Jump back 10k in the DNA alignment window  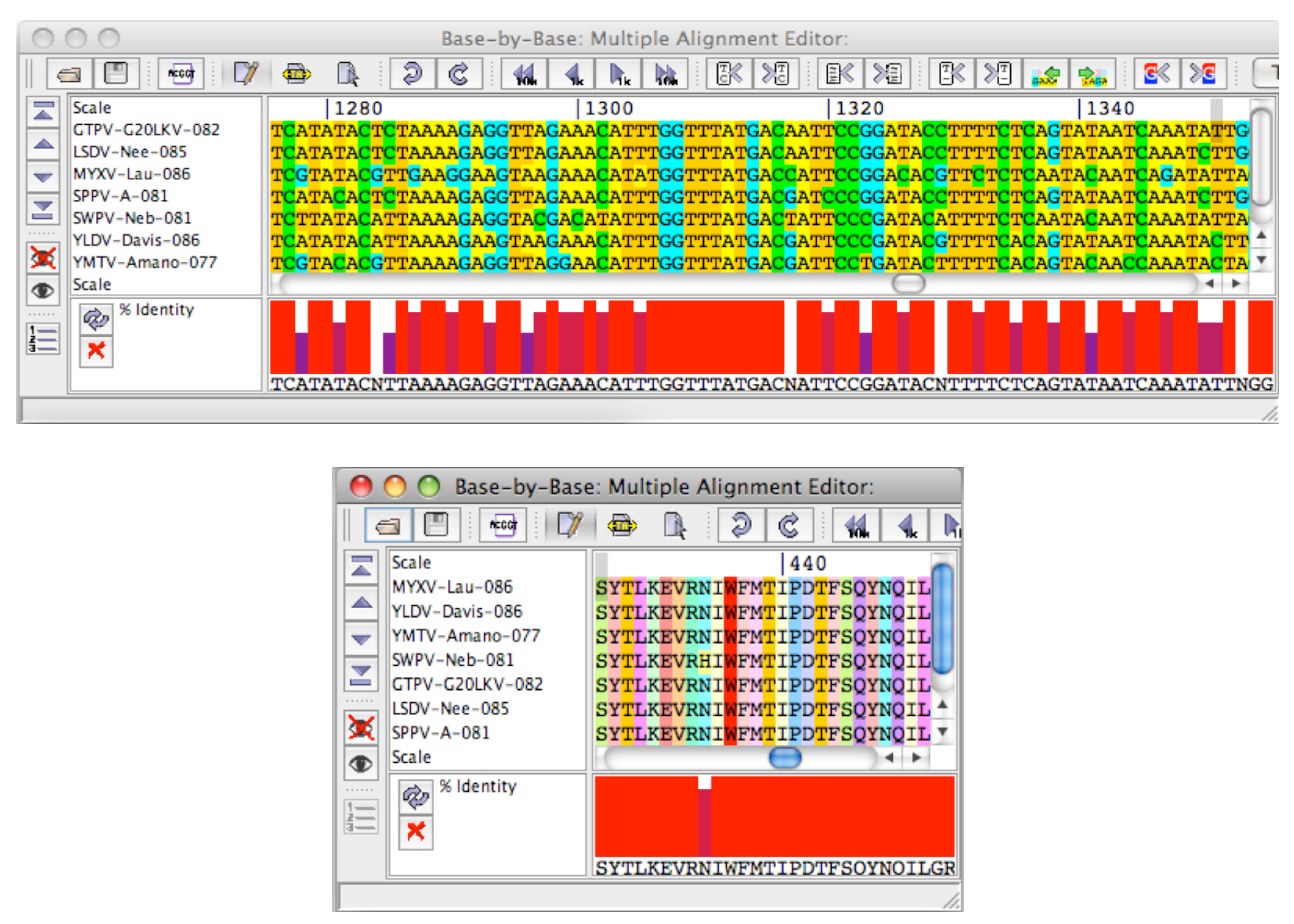coord(524,74)
